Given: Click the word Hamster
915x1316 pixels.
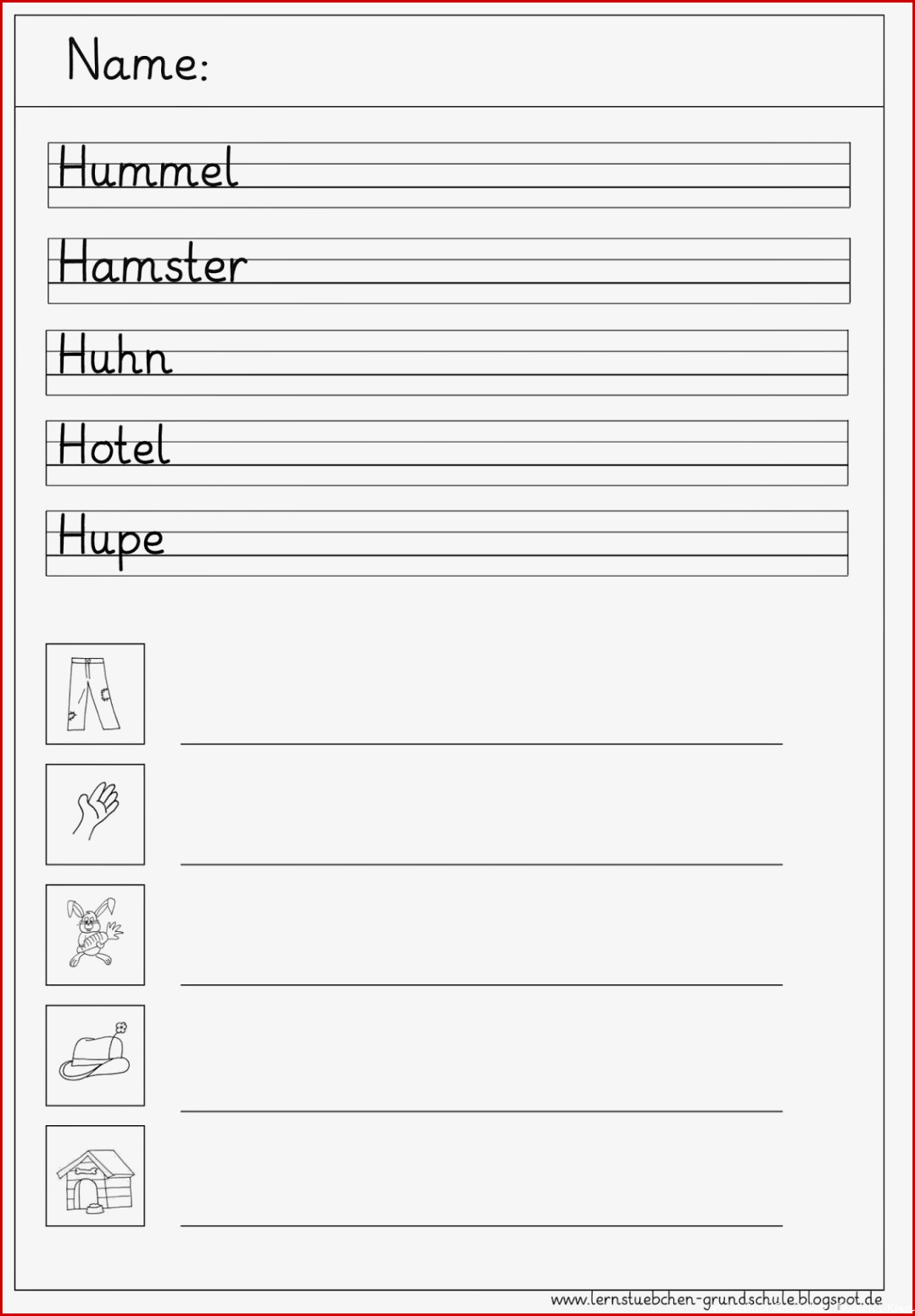Looking at the screenshot, I should [153, 262].
